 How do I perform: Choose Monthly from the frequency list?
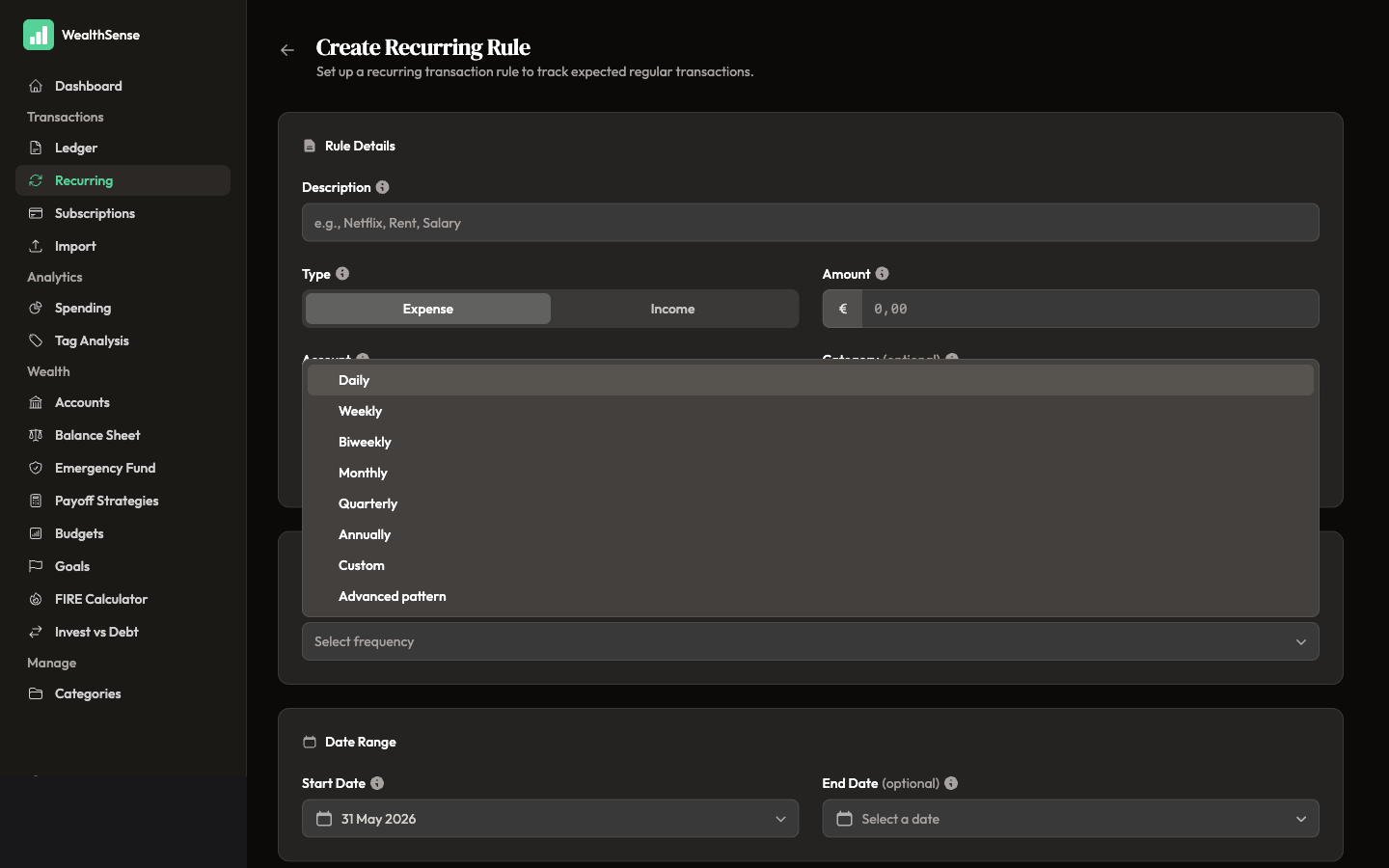coord(810,473)
